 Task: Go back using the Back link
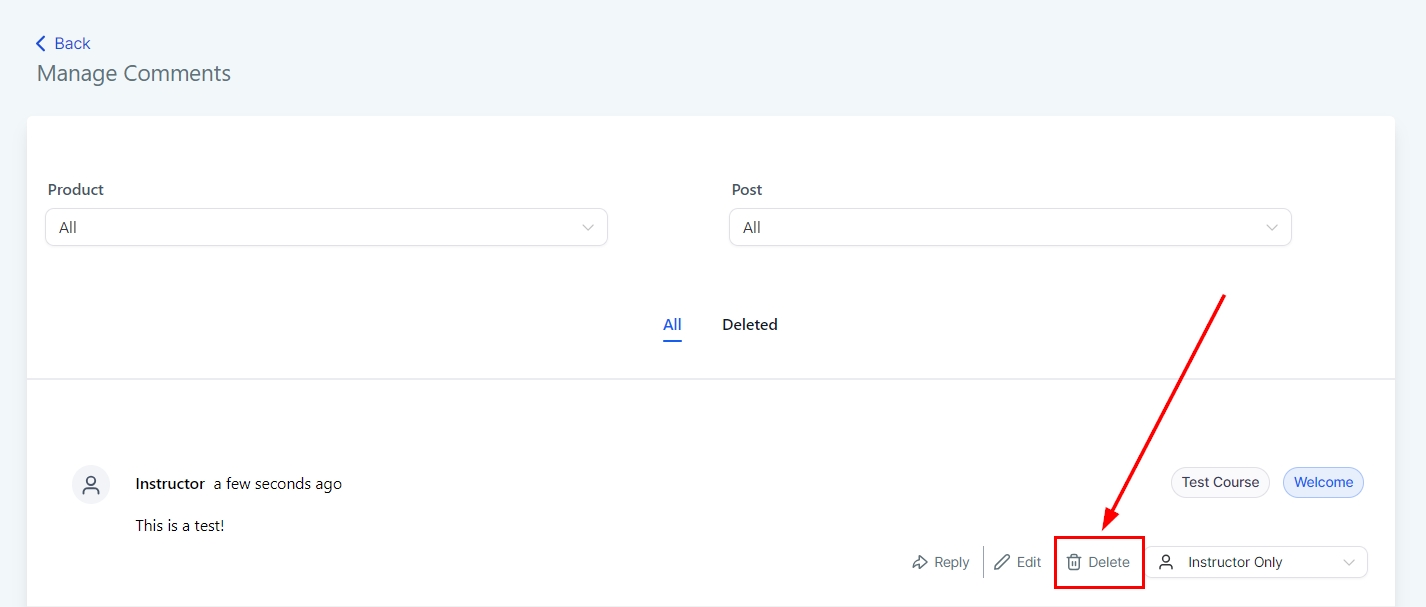pos(72,43)
